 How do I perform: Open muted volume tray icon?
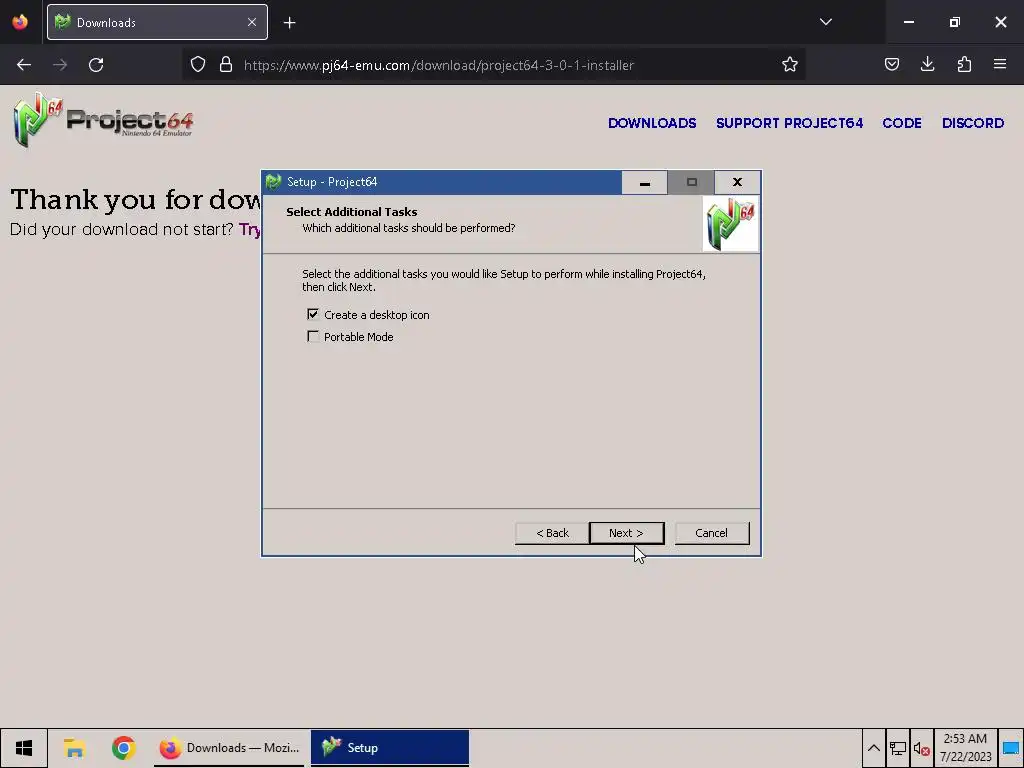(x=921, y=748)
